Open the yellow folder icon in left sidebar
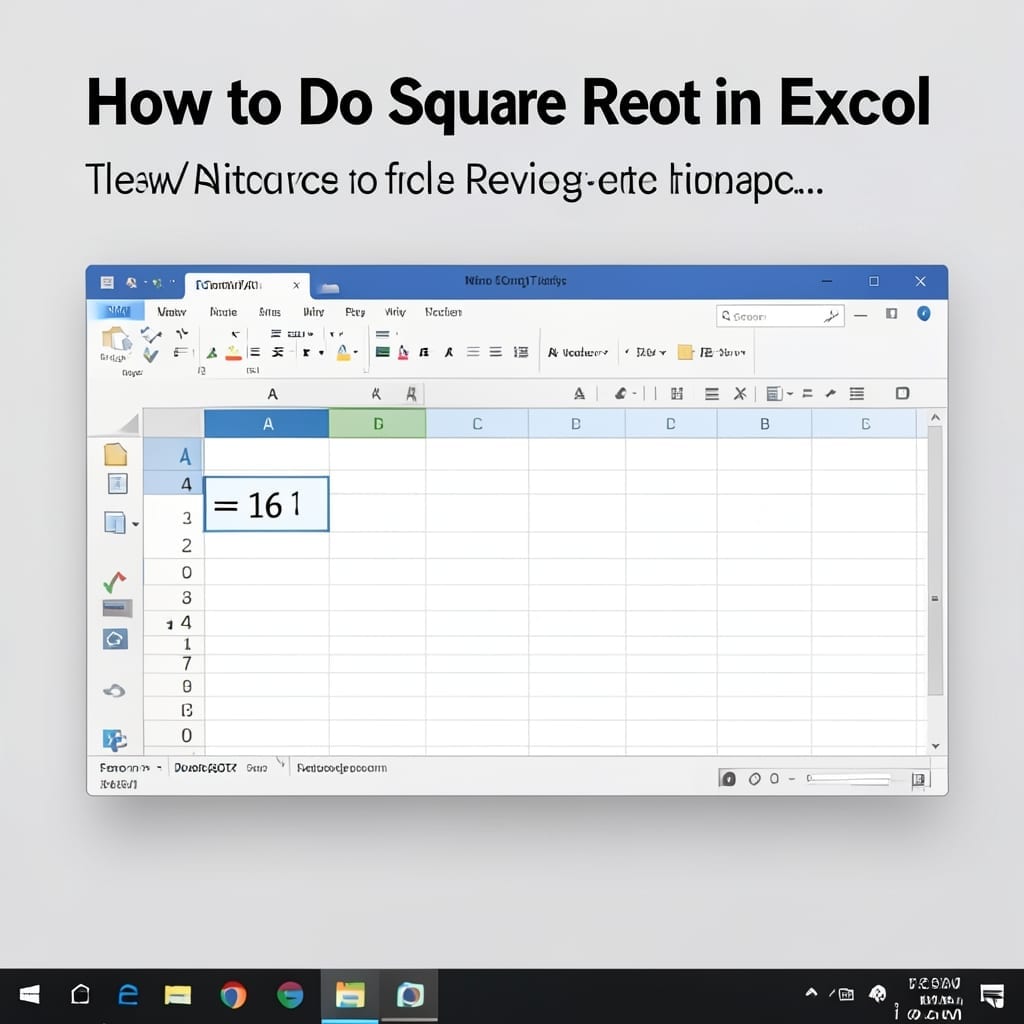The image size is (1024, 1024). pyautogui.click(x=116, y=455)
